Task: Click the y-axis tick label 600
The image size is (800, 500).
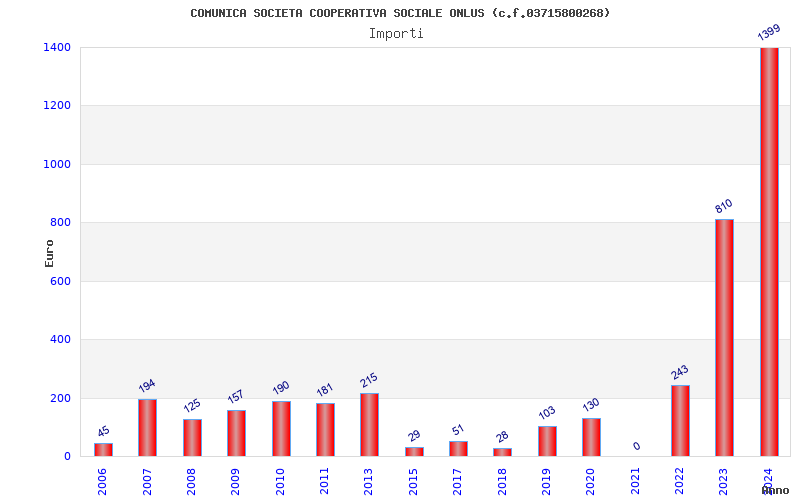Action: tap(60, 281)
